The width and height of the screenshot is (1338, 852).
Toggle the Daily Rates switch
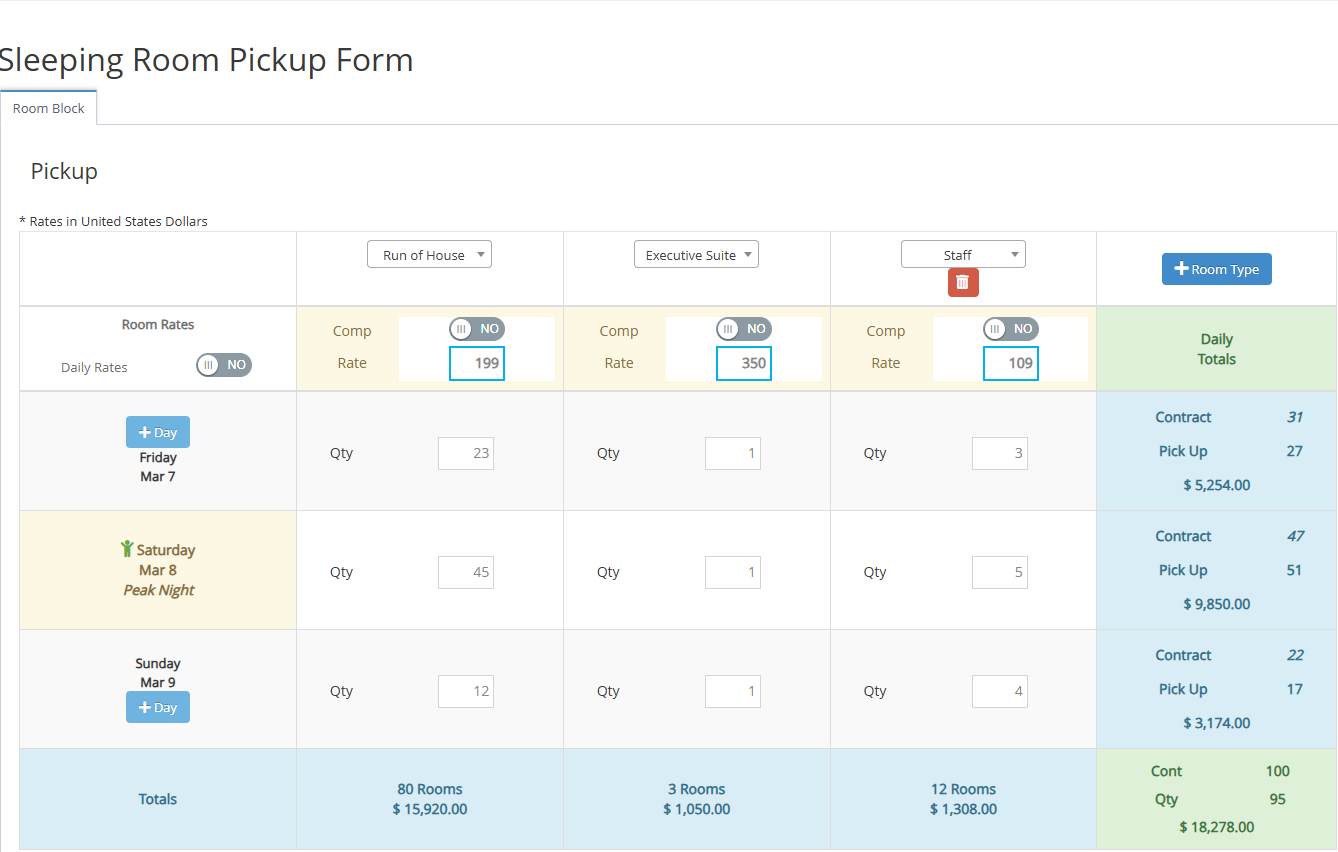point(224,365)
